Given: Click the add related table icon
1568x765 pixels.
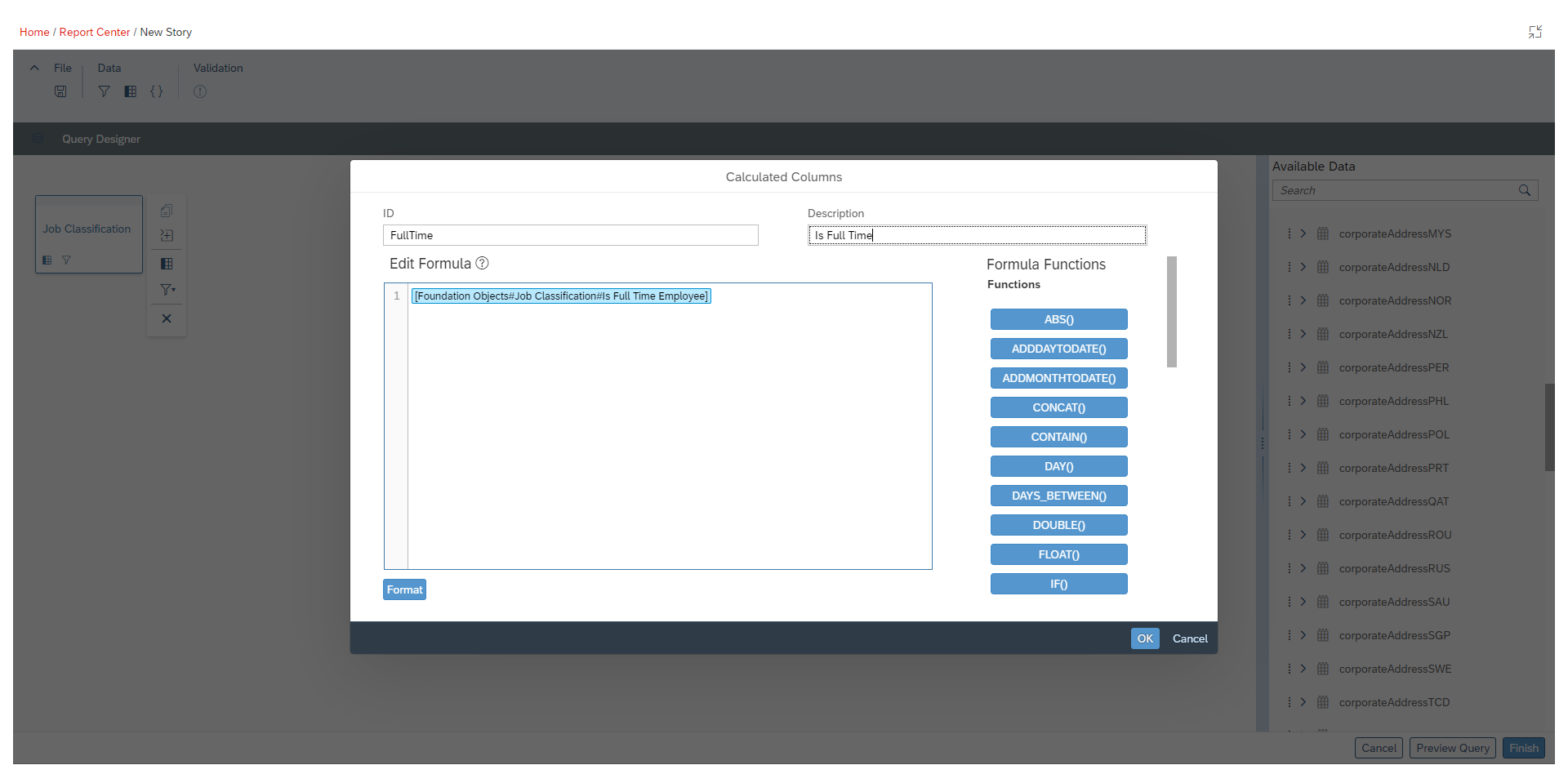Looking at the screenshot, I should (x=167, y=235).
